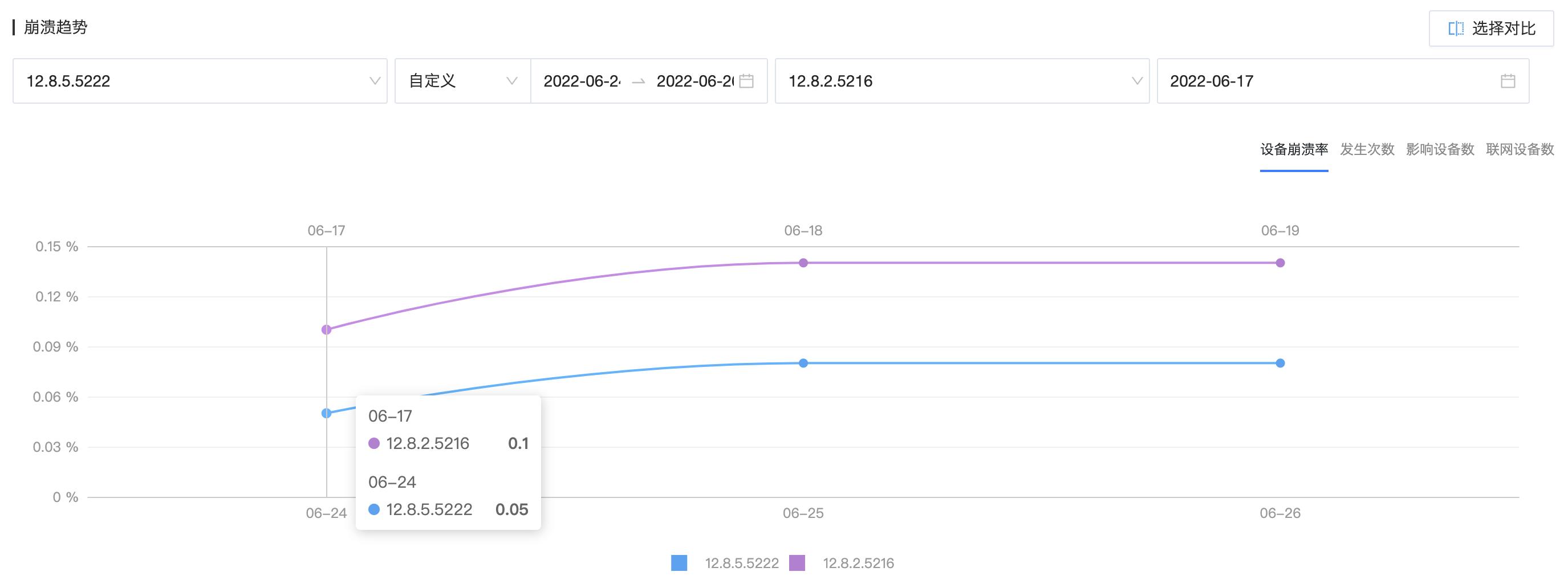This screenshot has width=1568, height=588.
Task: Switch to the 影响设备数 tab
Action: pos(1440,150)
